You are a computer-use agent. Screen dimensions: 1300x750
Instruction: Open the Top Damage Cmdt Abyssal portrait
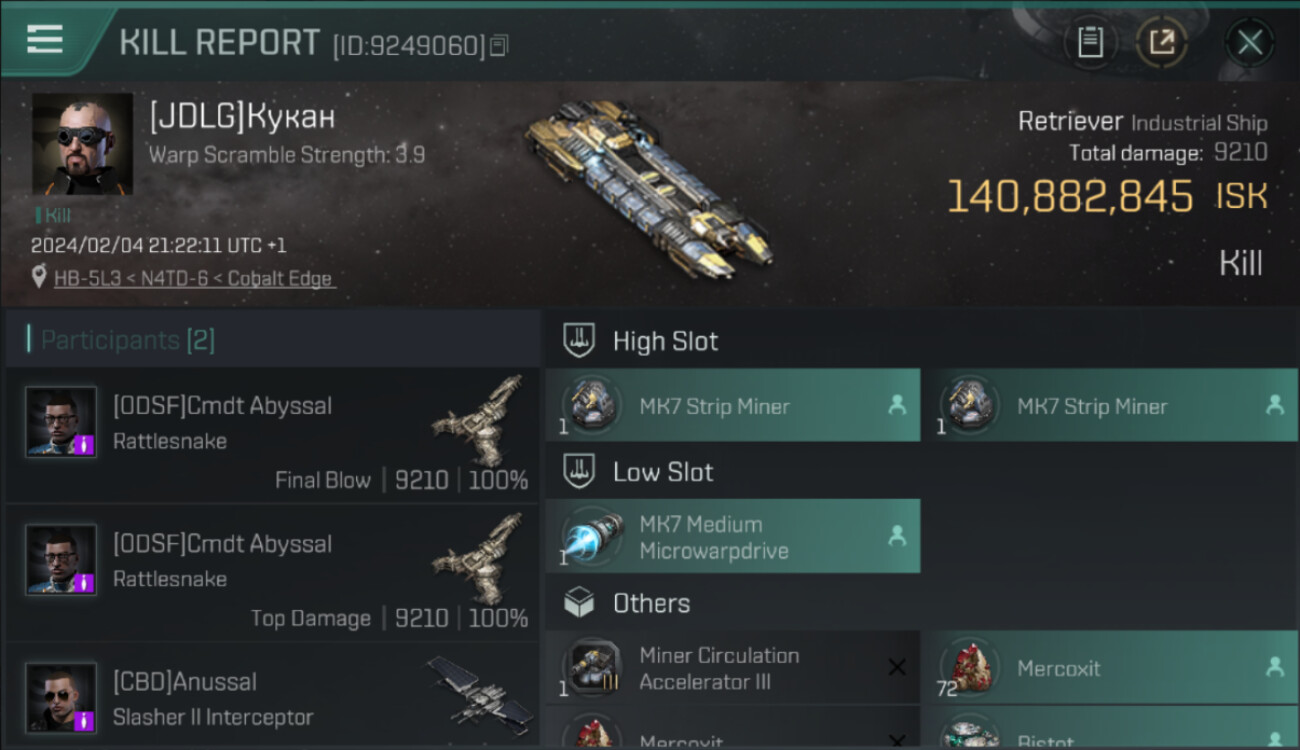61,560
